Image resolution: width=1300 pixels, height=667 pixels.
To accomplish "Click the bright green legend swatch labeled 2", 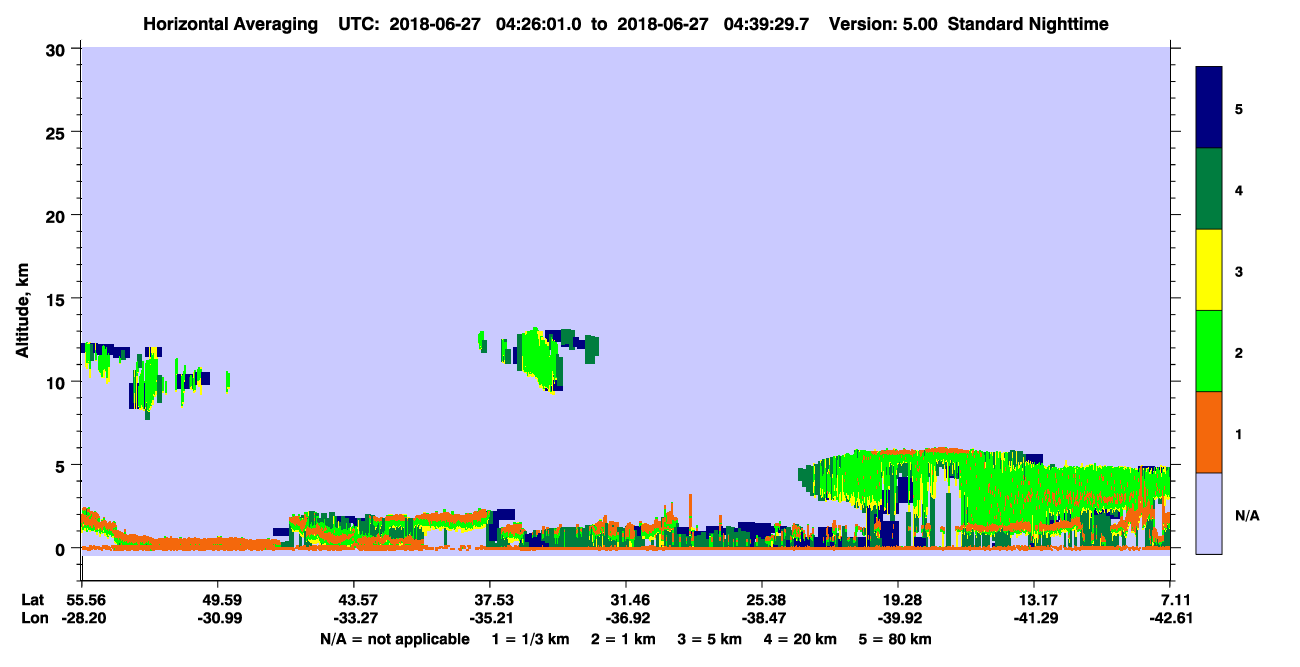I will [x=1209, y=351].
